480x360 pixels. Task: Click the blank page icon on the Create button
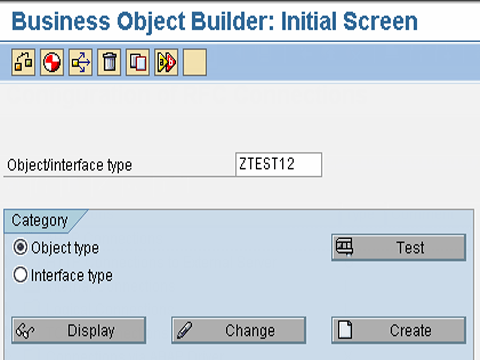click(x=345, y=330)
